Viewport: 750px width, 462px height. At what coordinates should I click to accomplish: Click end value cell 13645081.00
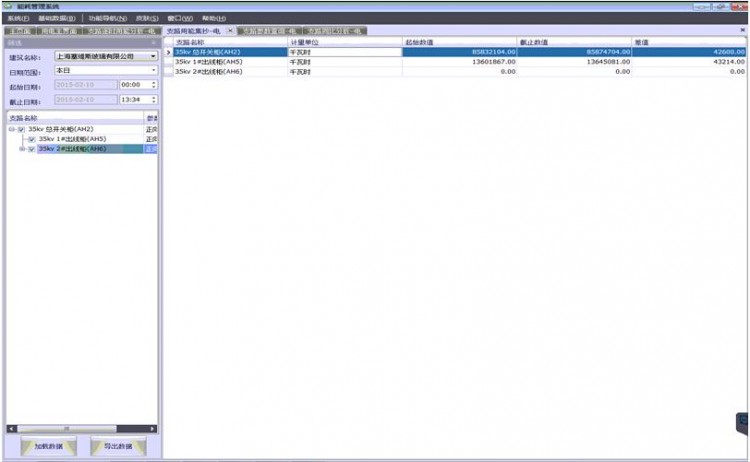coord(574,62)
